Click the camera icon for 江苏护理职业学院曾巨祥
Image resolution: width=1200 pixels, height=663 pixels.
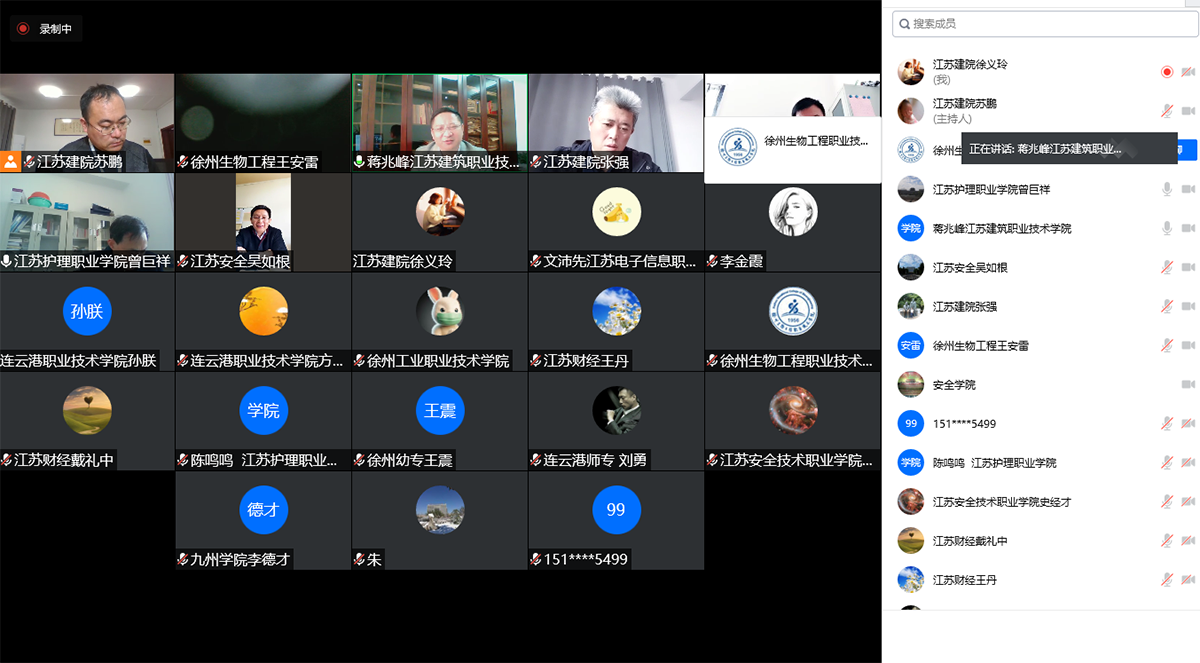(x=1188, y=189)
